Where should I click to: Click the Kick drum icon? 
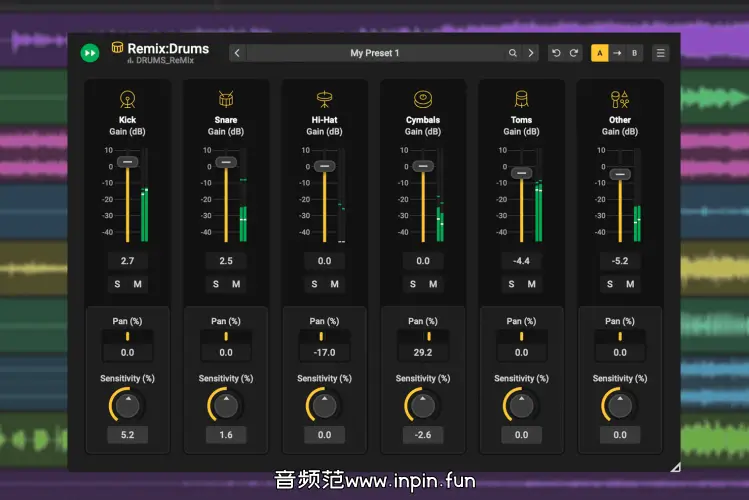pyautogui.click(x=127, y=99)
